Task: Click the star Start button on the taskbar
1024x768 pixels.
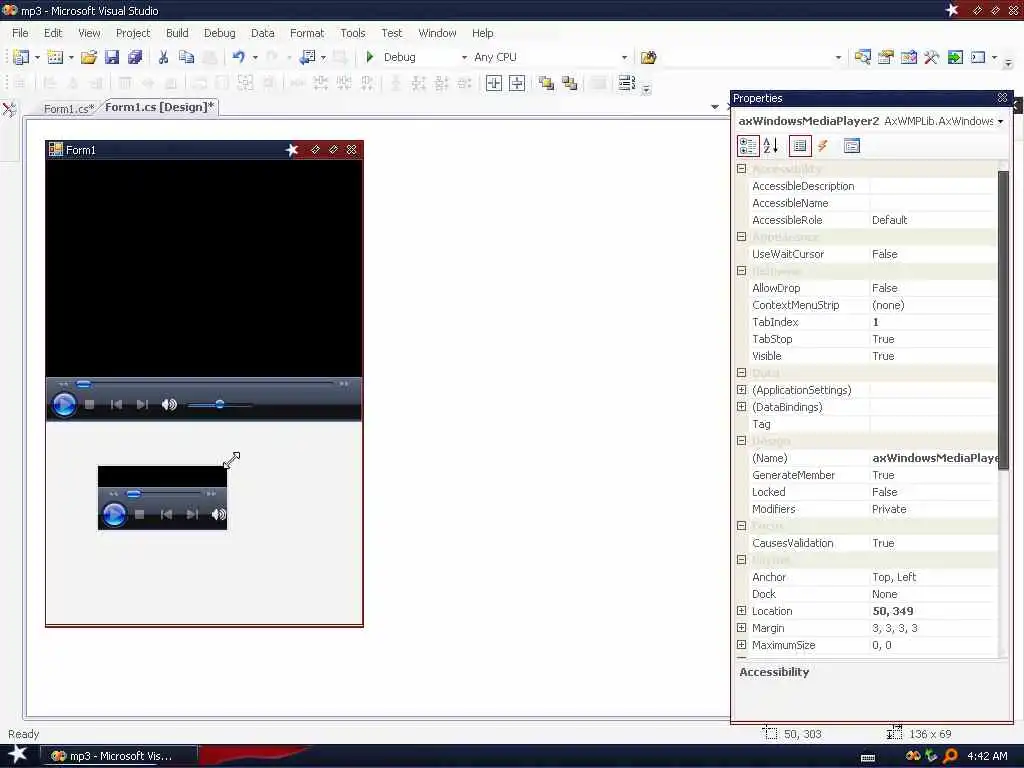Action: click(17, 755)
